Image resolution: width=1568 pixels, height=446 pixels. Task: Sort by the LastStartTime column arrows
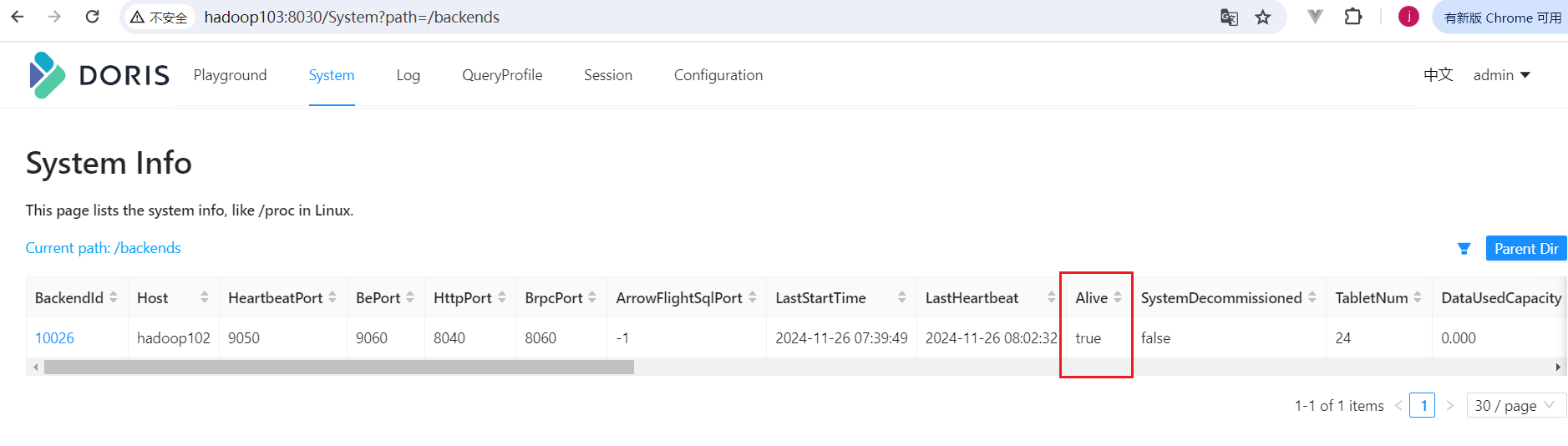[x=902, y=297]
